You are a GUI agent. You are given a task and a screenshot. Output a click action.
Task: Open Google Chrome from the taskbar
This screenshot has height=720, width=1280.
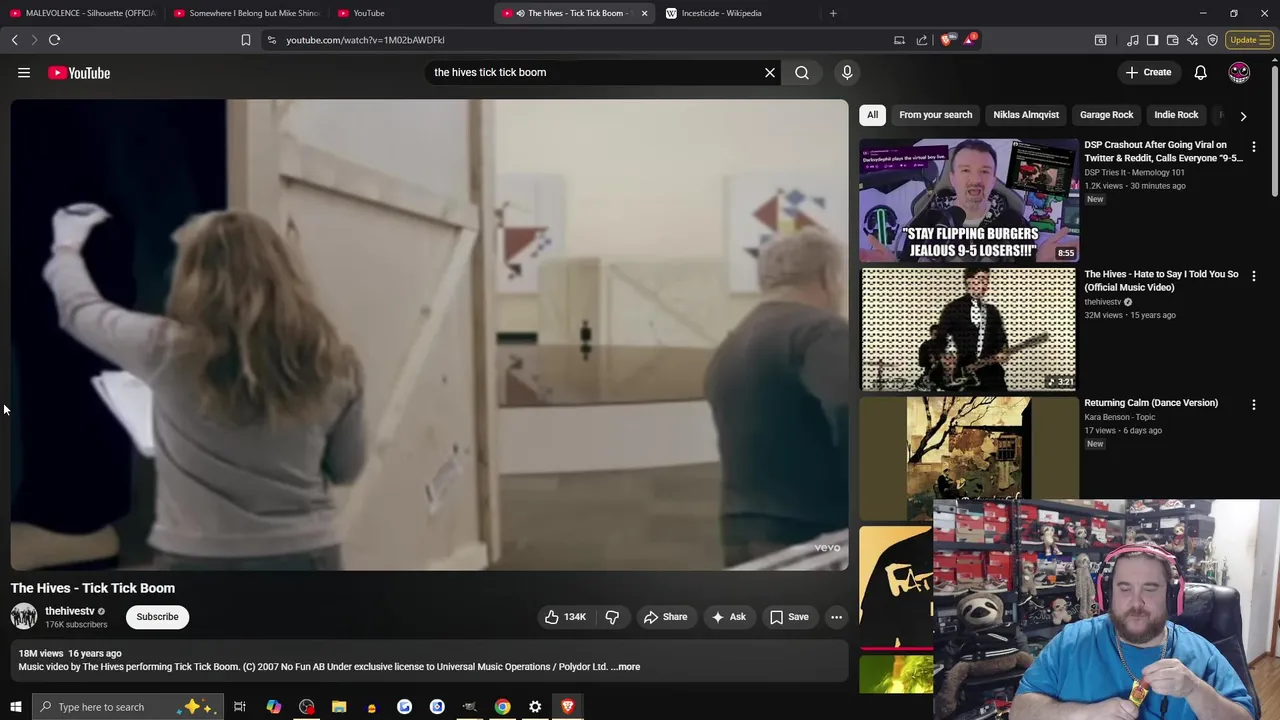coord(502,707)
